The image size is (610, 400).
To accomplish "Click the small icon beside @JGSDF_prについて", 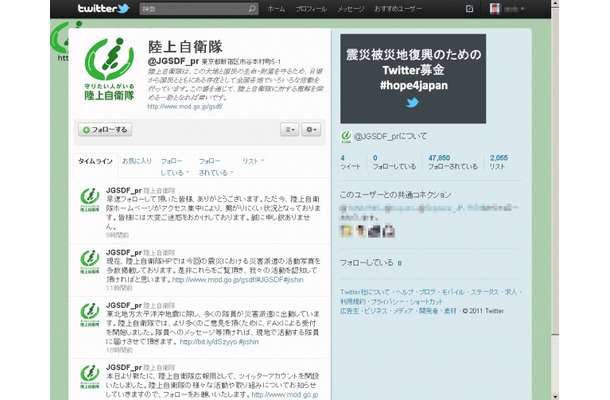I will coord(345,137).
